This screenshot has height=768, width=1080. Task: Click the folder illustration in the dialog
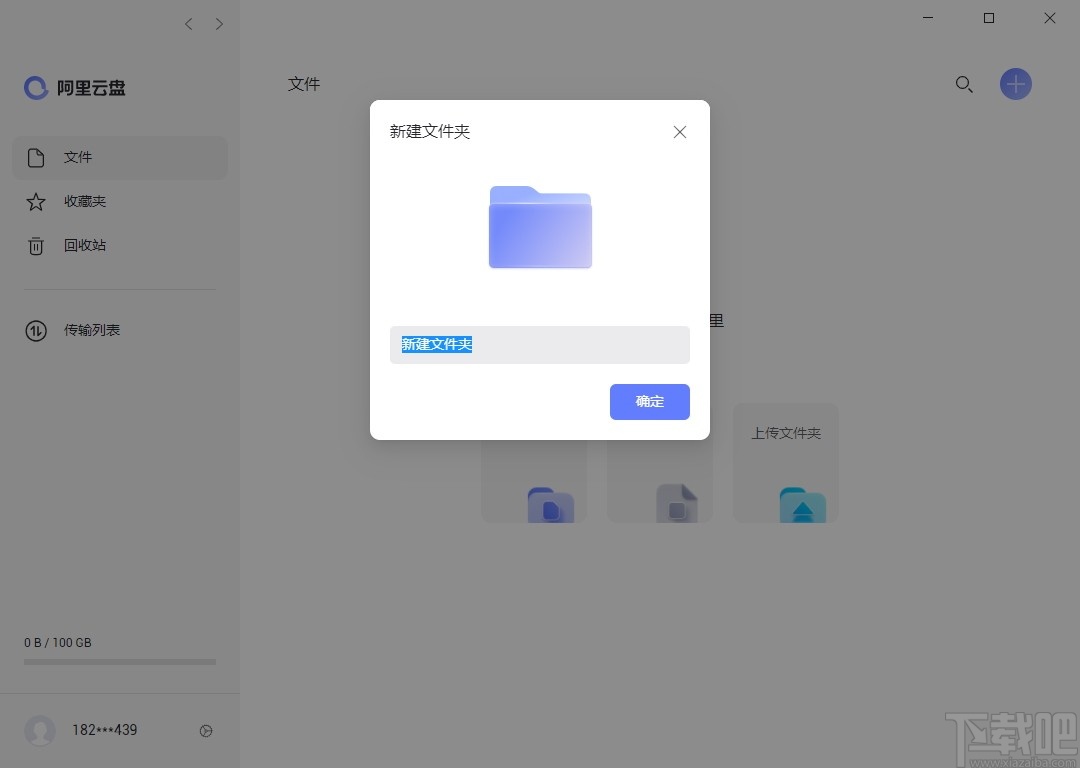pos(540,227)
